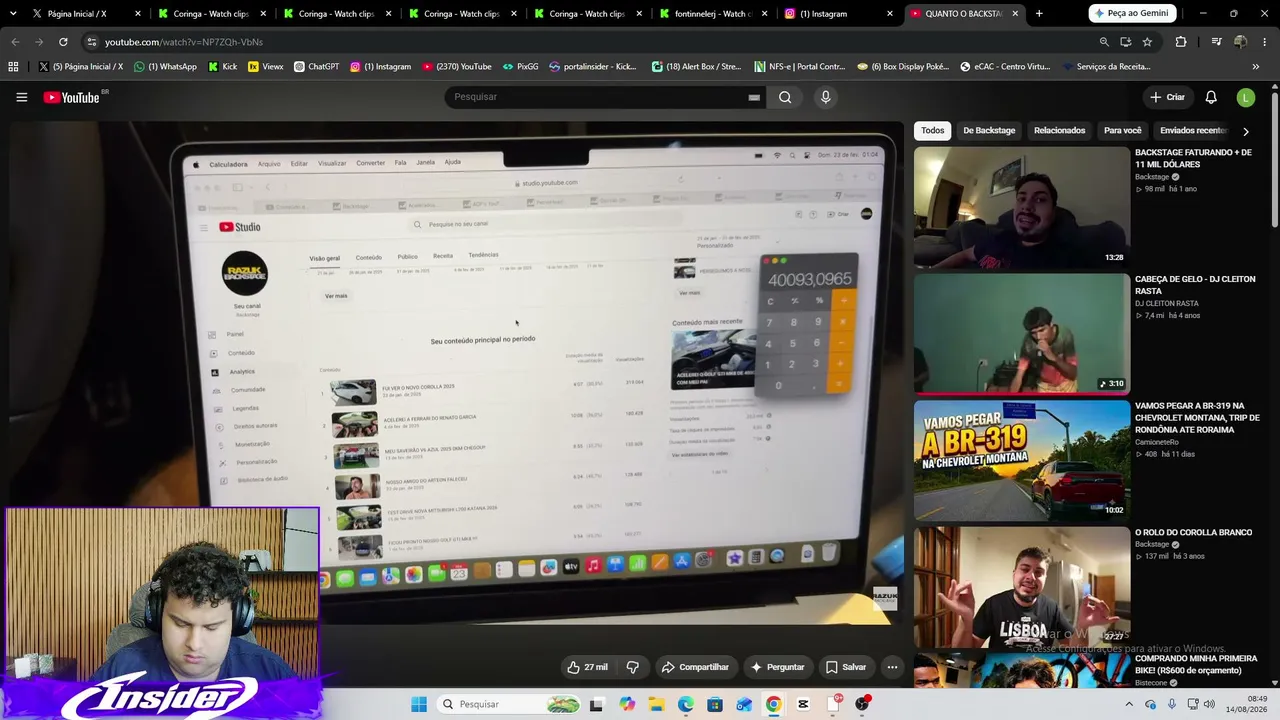The width and height of the screenshot is (1280, 720).
Task: Open the Task View icon in the taskbar
Action: 597,704
